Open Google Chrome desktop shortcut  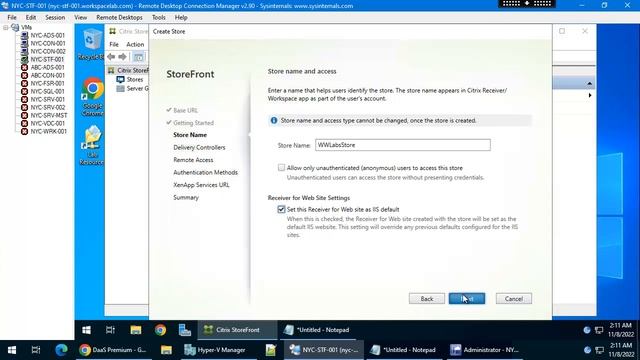pos(93,97)
